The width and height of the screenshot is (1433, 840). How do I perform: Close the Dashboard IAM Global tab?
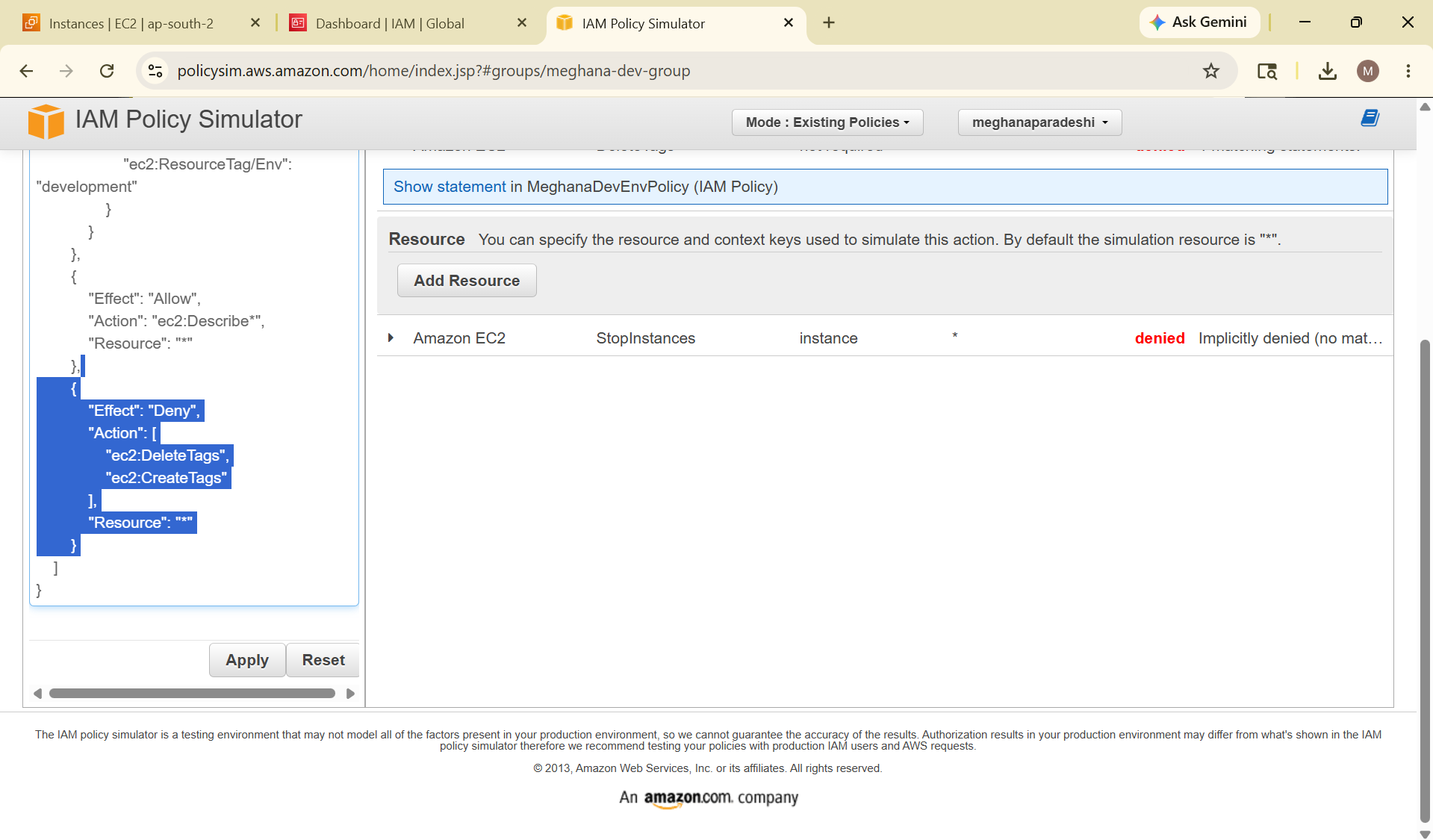point(522,23)
